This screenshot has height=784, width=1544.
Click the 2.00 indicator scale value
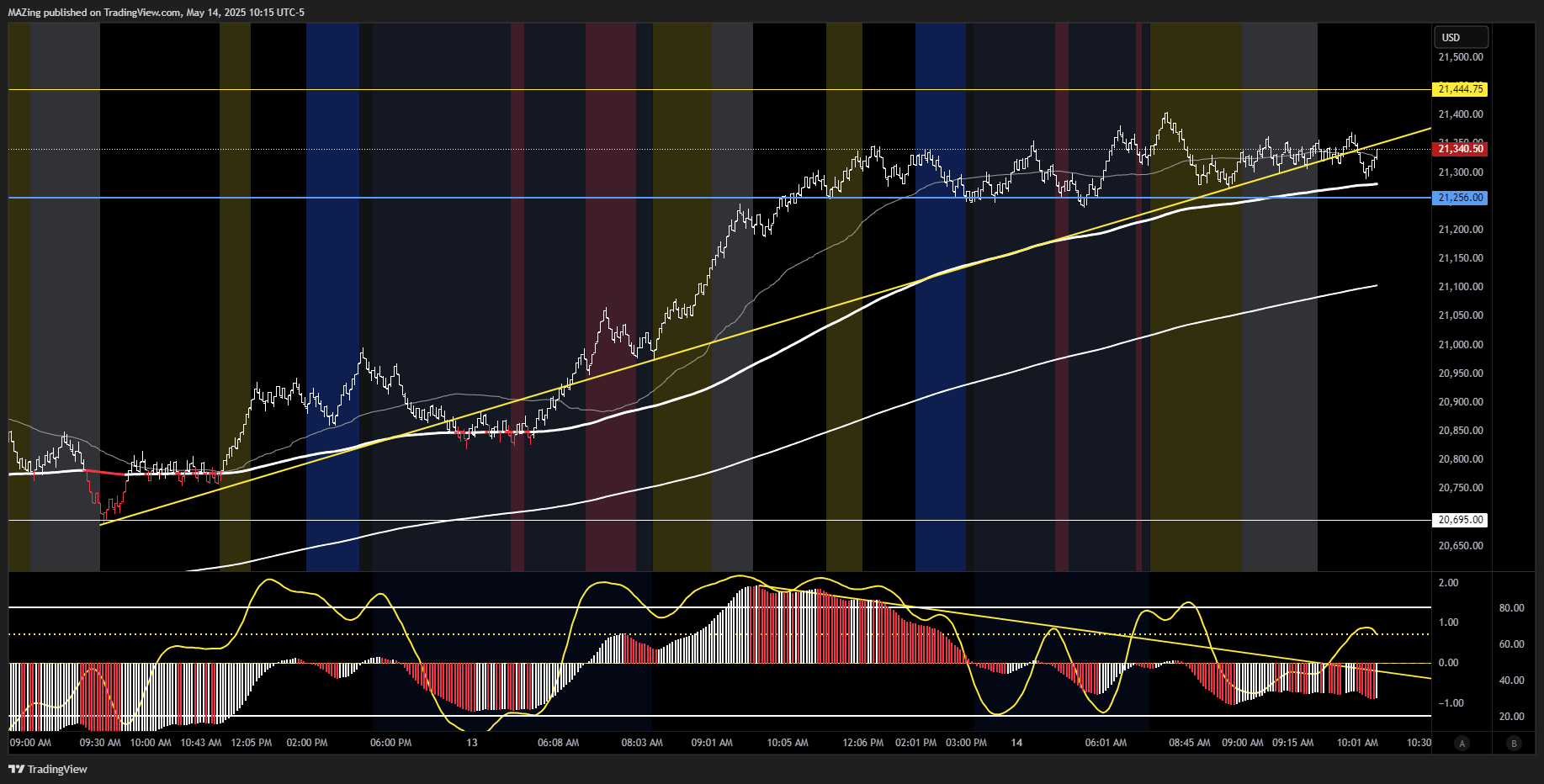pos(1449,583)
